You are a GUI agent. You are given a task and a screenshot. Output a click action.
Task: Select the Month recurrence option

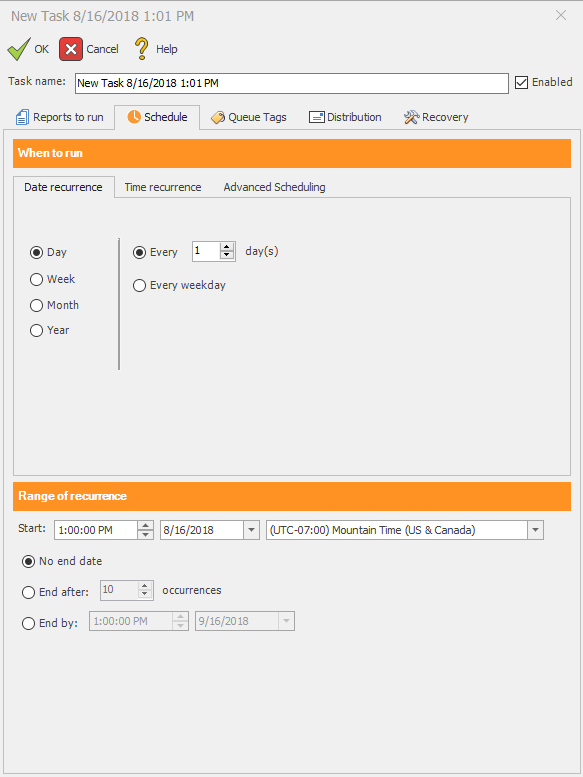point(36,305)
